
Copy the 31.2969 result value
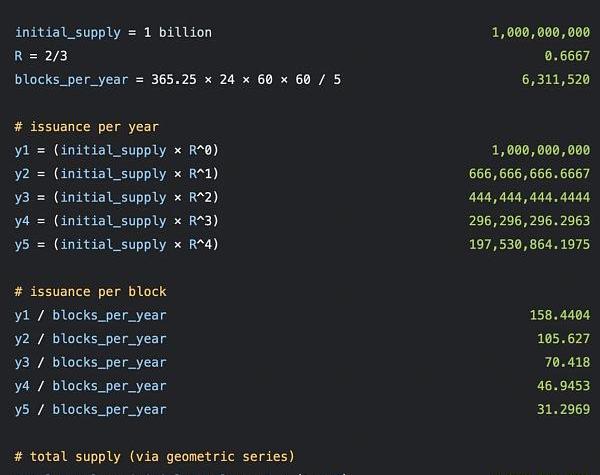pyautogui.click(x=563, y=409)
